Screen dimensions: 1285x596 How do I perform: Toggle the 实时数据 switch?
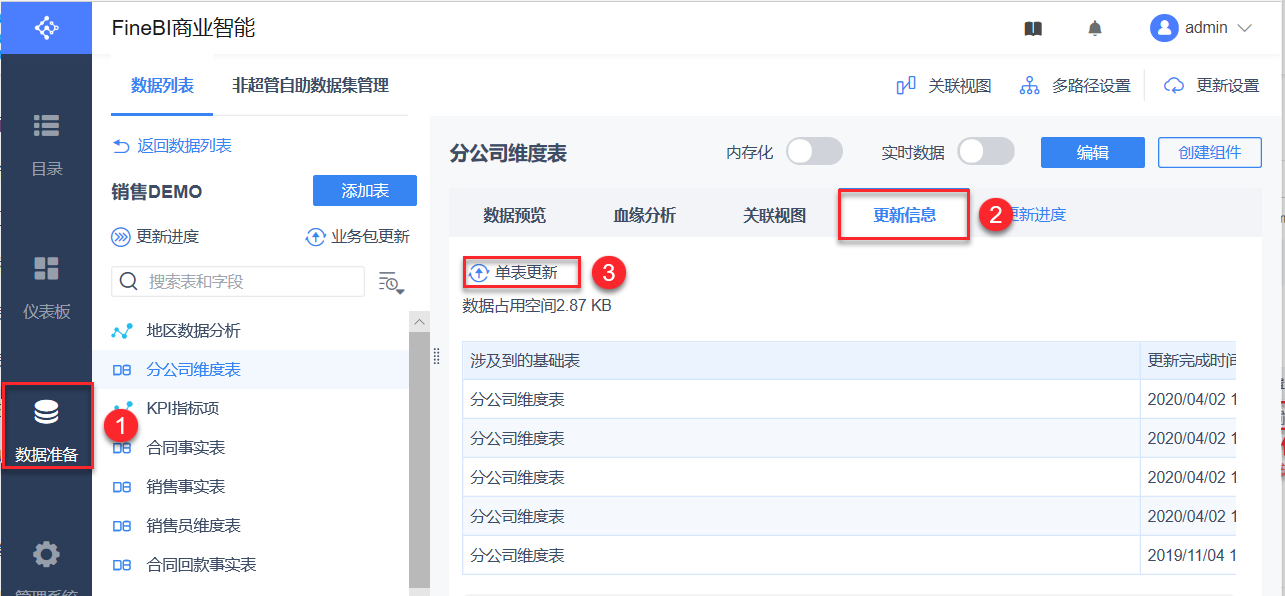click(985, 152)
